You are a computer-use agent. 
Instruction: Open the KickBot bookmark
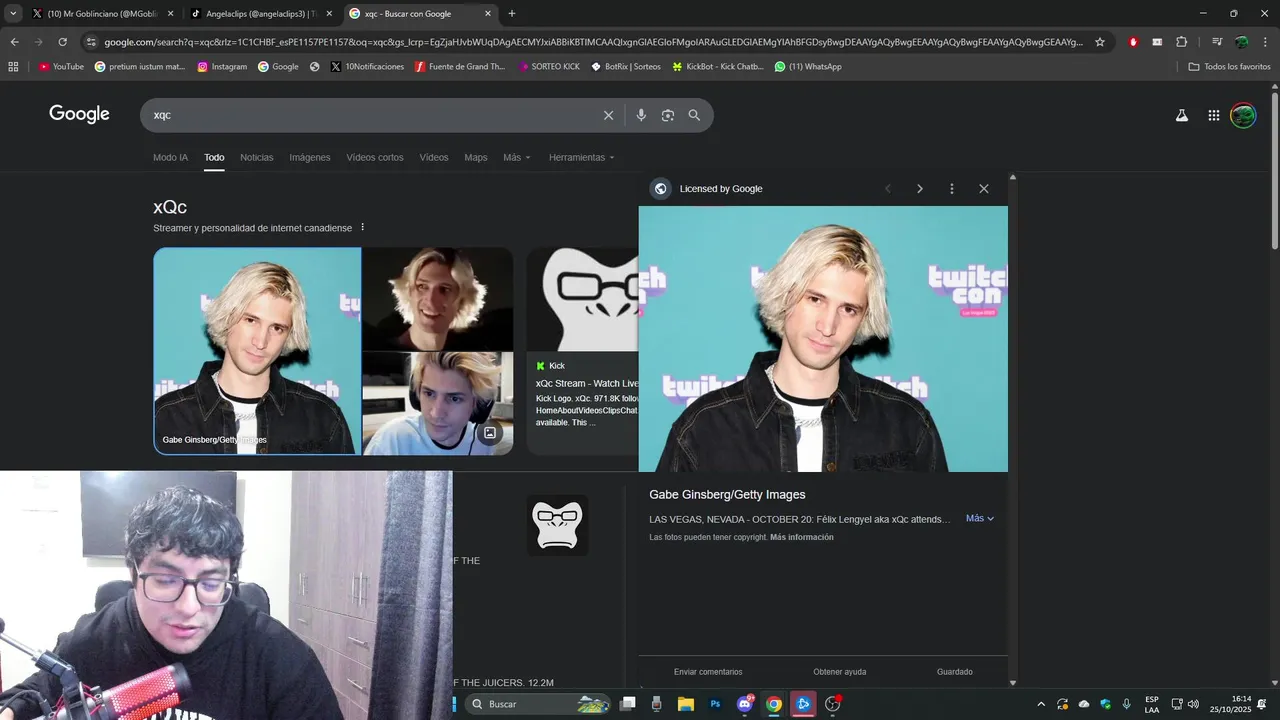point(718,67)
